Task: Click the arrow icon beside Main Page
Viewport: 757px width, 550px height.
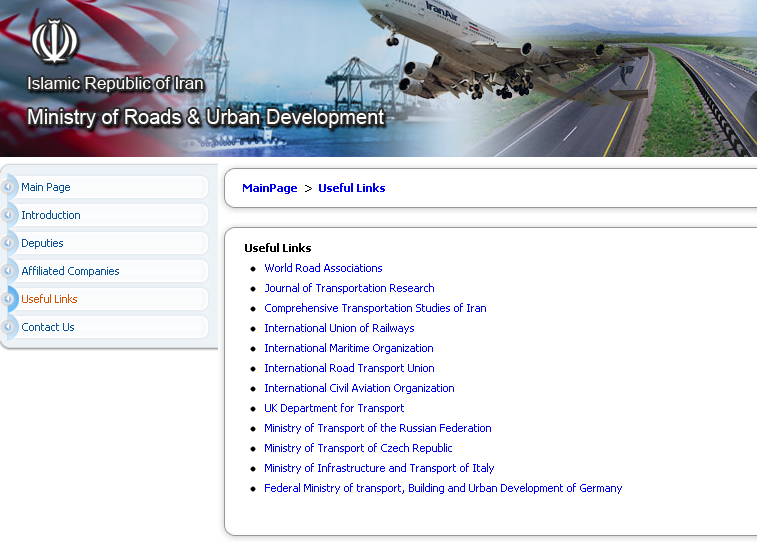Action: 9,187
